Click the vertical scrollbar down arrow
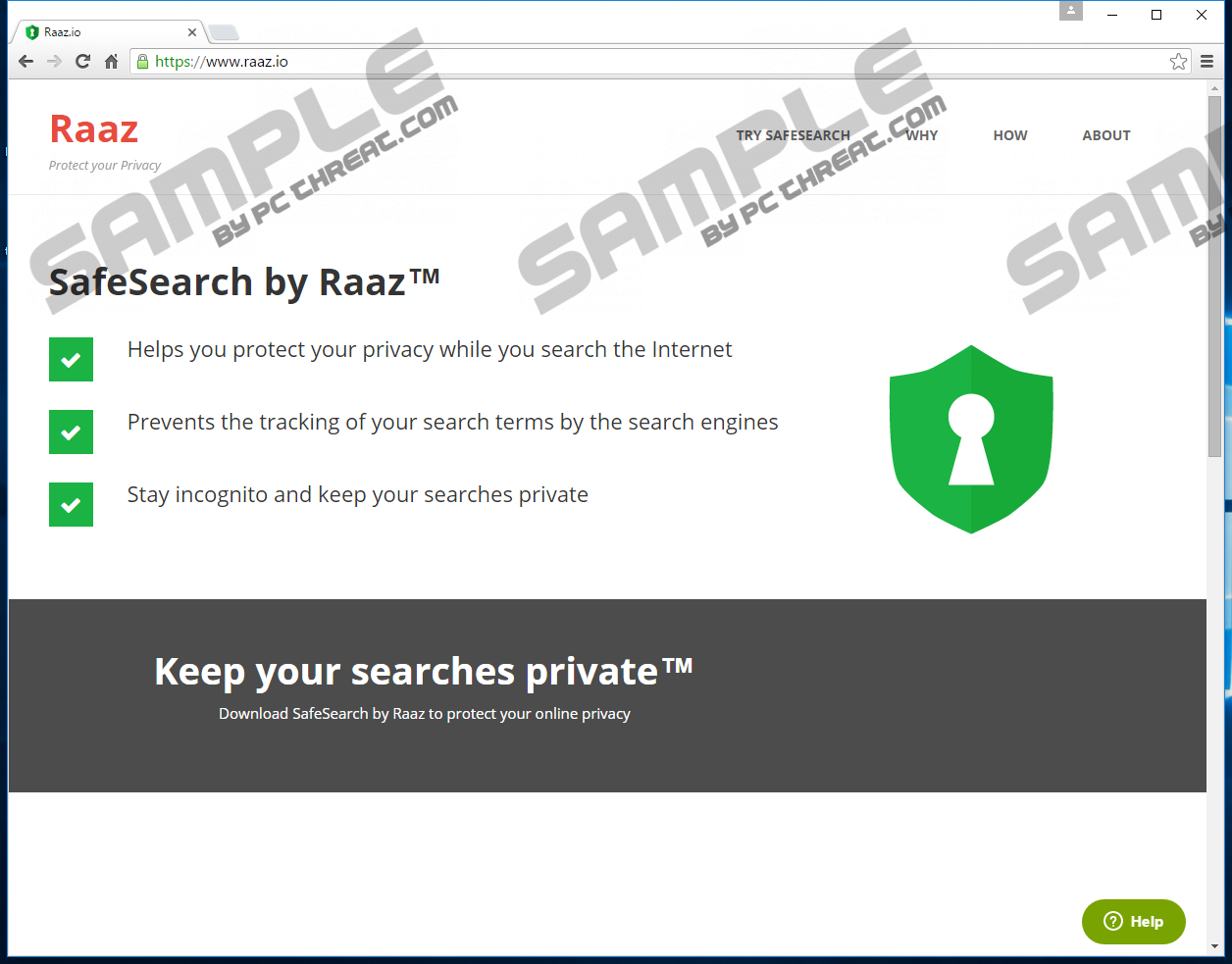This screenshot has height=964, width=1232. (x=1215, y=946)
